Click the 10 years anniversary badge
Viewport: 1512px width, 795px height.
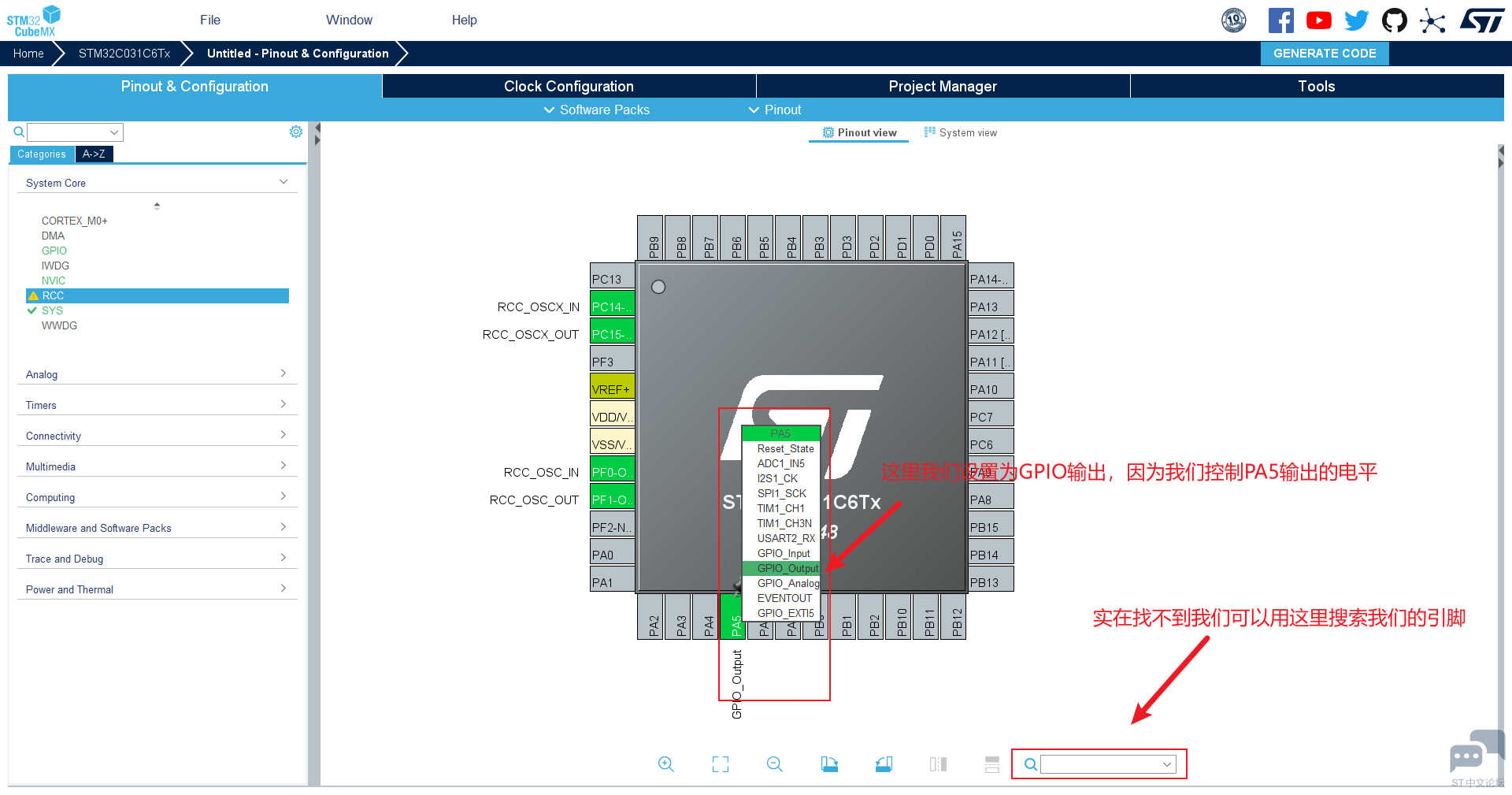point(1234,20)
